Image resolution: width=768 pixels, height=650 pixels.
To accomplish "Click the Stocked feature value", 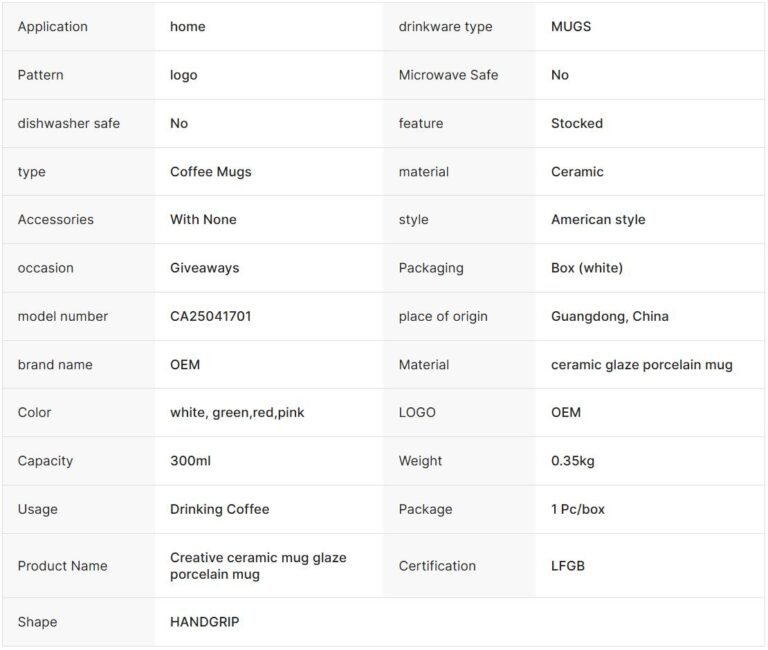I will [576, 123].
